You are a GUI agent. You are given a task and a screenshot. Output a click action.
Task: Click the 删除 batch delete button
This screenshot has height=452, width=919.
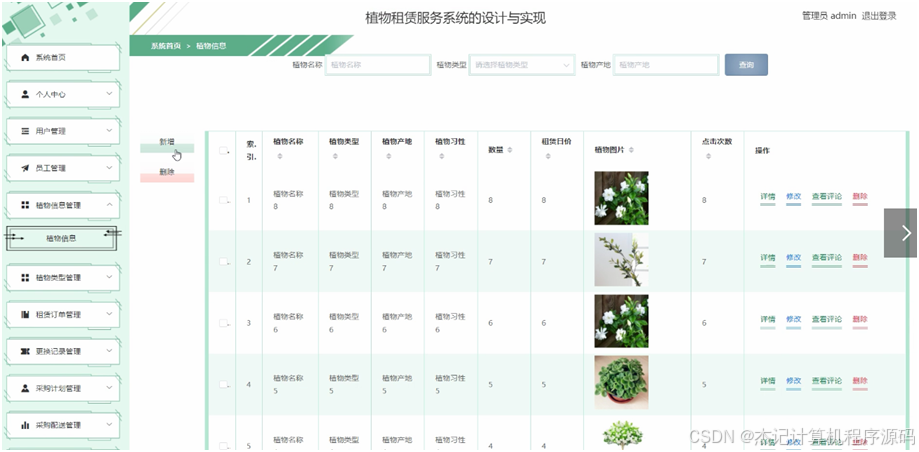tap(167, 175)
